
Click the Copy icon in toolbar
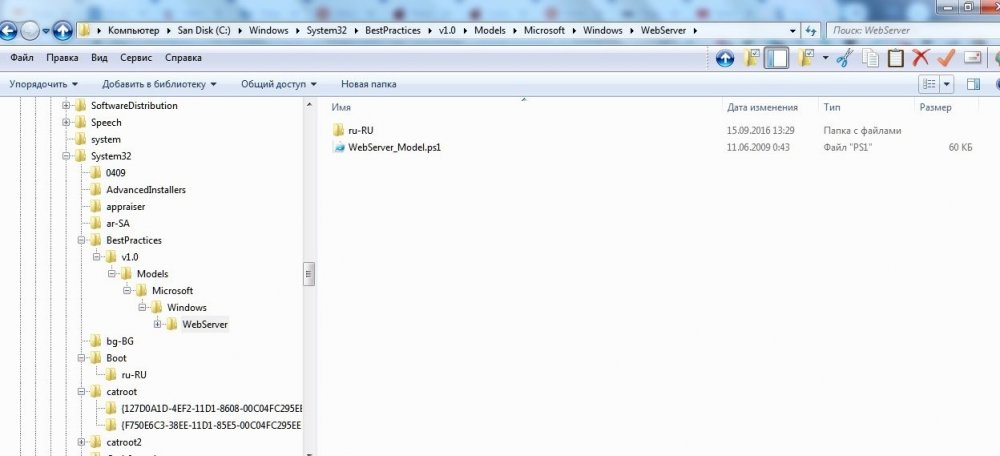870,58
